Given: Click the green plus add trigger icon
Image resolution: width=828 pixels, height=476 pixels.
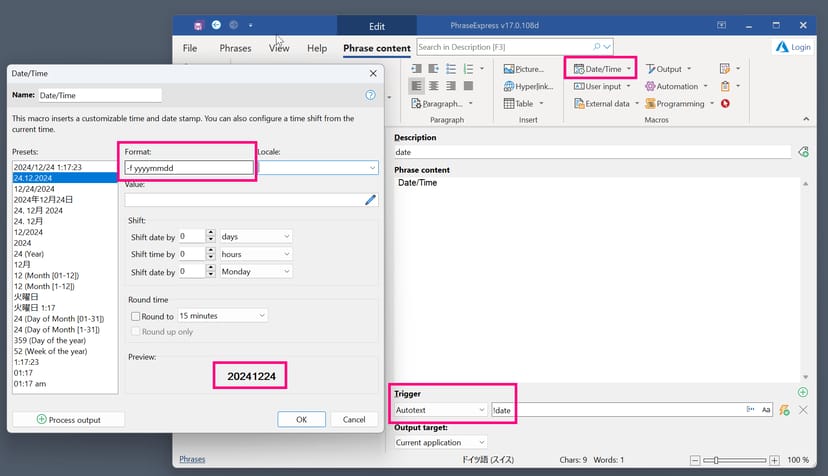Looking at the screenshot, I should click(802, 392).
